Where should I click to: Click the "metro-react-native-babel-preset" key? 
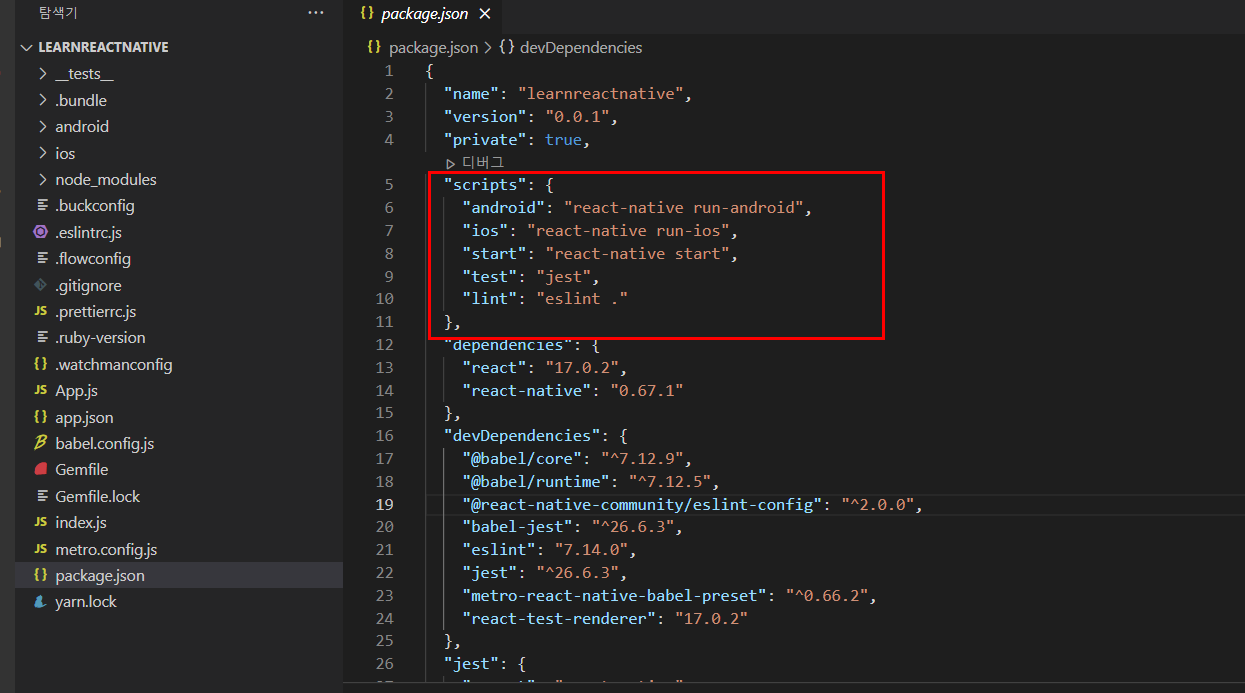[x=615, y=596]
